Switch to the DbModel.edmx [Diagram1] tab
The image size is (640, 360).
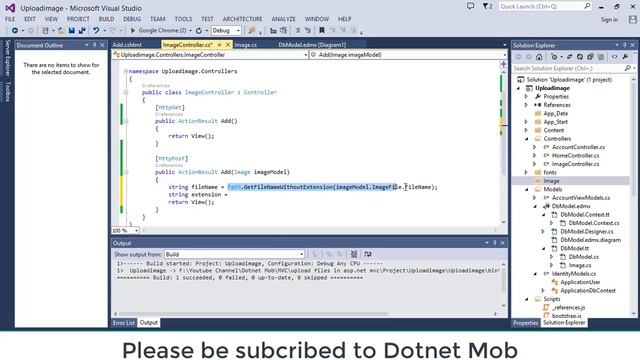tap(312, 45)
